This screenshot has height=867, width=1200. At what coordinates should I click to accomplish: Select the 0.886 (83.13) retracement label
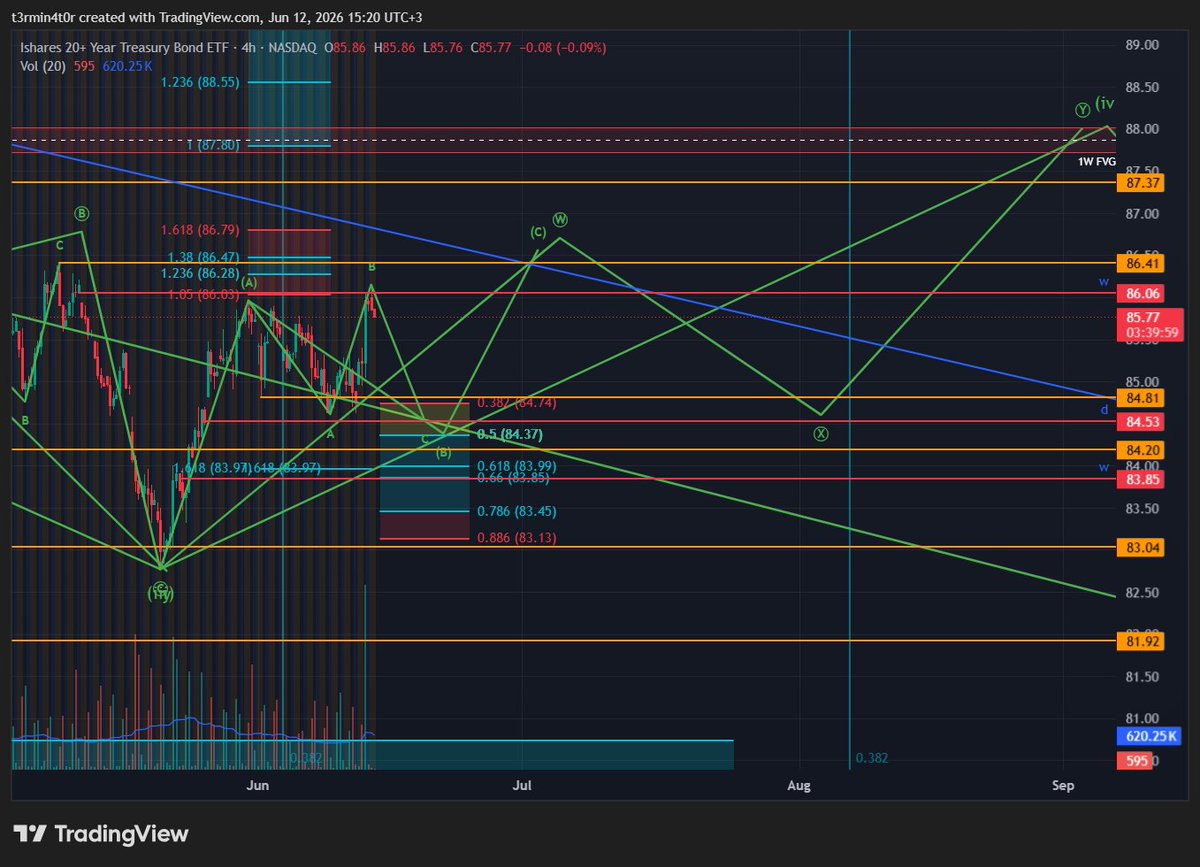(x=517, y=538)
